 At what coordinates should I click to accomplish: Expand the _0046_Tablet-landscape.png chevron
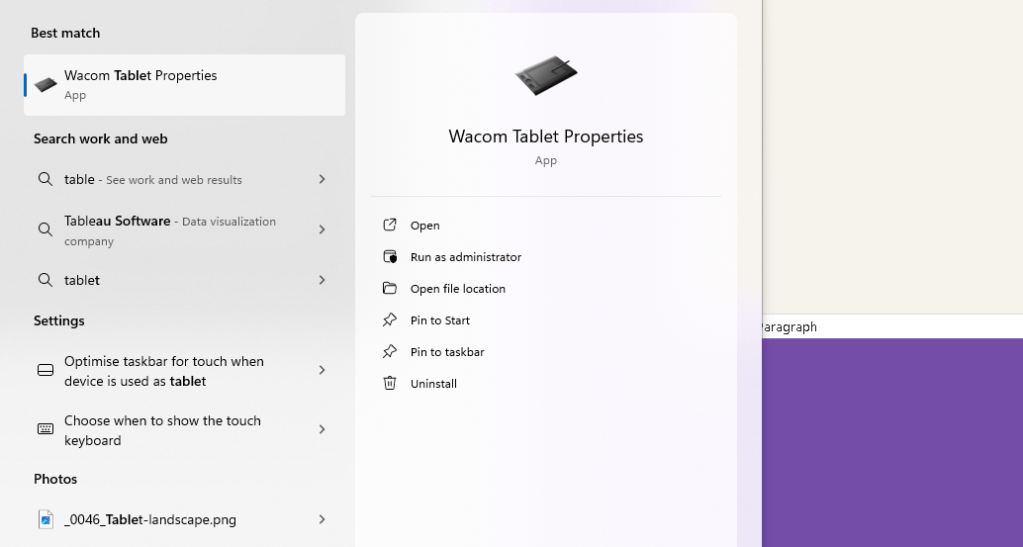coord(322,520)
